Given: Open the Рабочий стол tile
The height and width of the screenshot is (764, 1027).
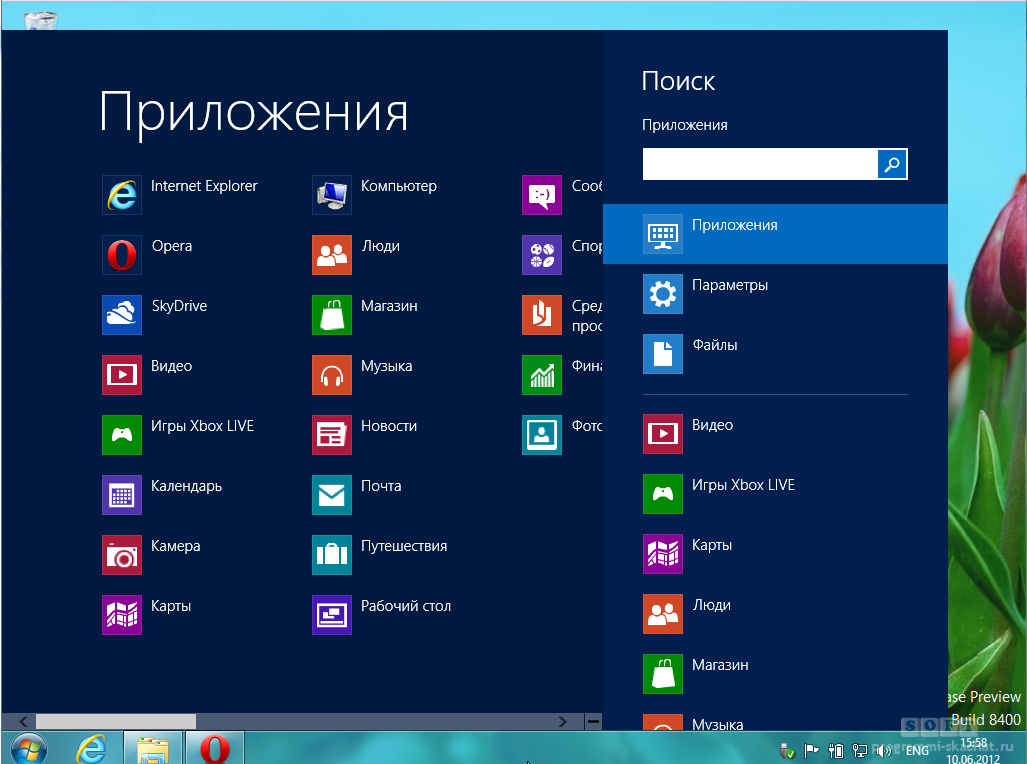Looking at the screenshot, I should coord(331,615).
